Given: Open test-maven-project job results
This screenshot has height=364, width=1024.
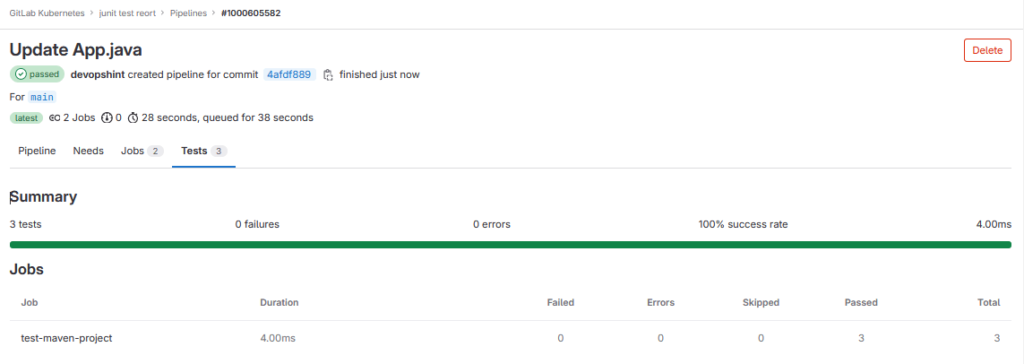Looking at the screenshot, I should pyautogui.click(x=67, y=338).
